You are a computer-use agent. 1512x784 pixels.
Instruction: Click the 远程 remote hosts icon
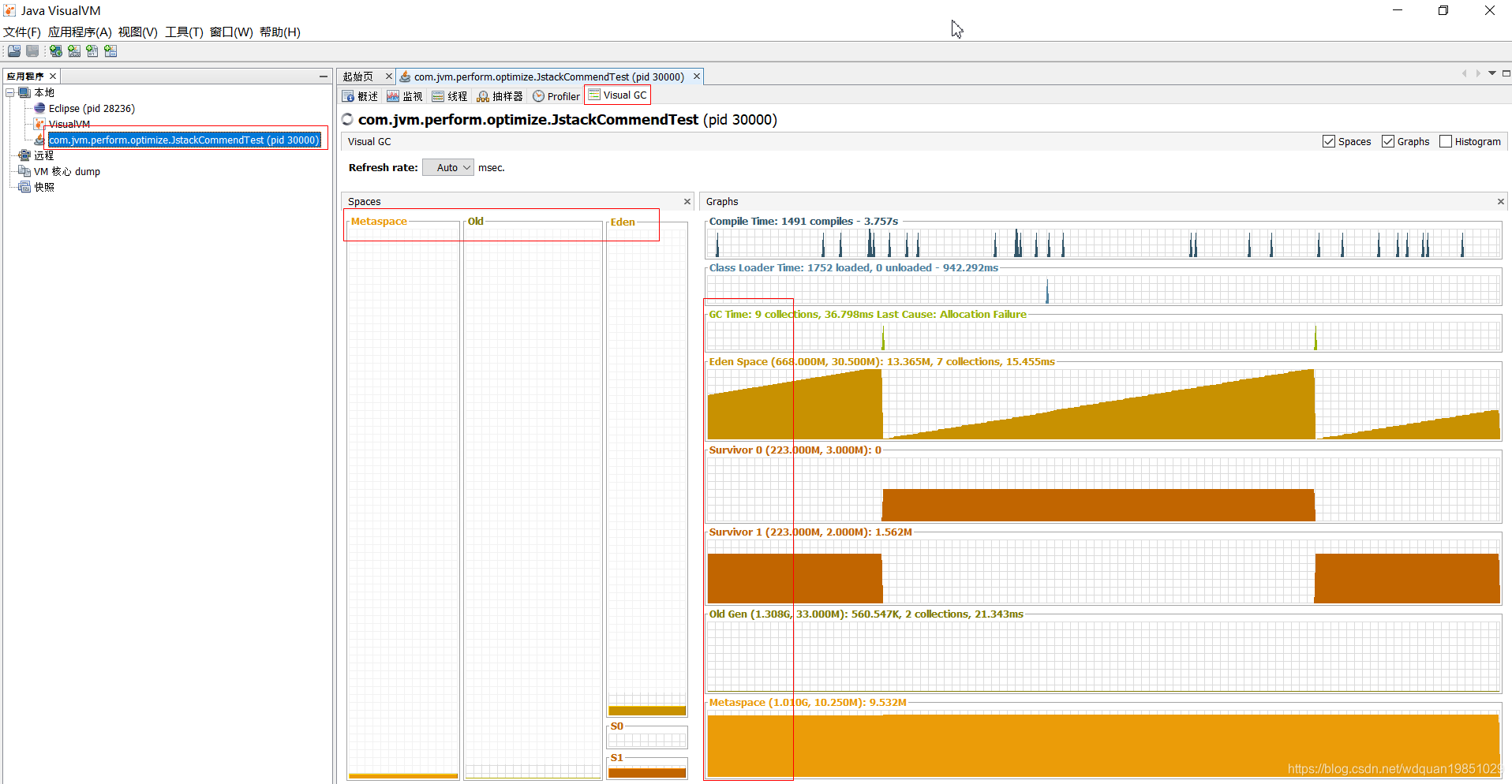point(24,155)
